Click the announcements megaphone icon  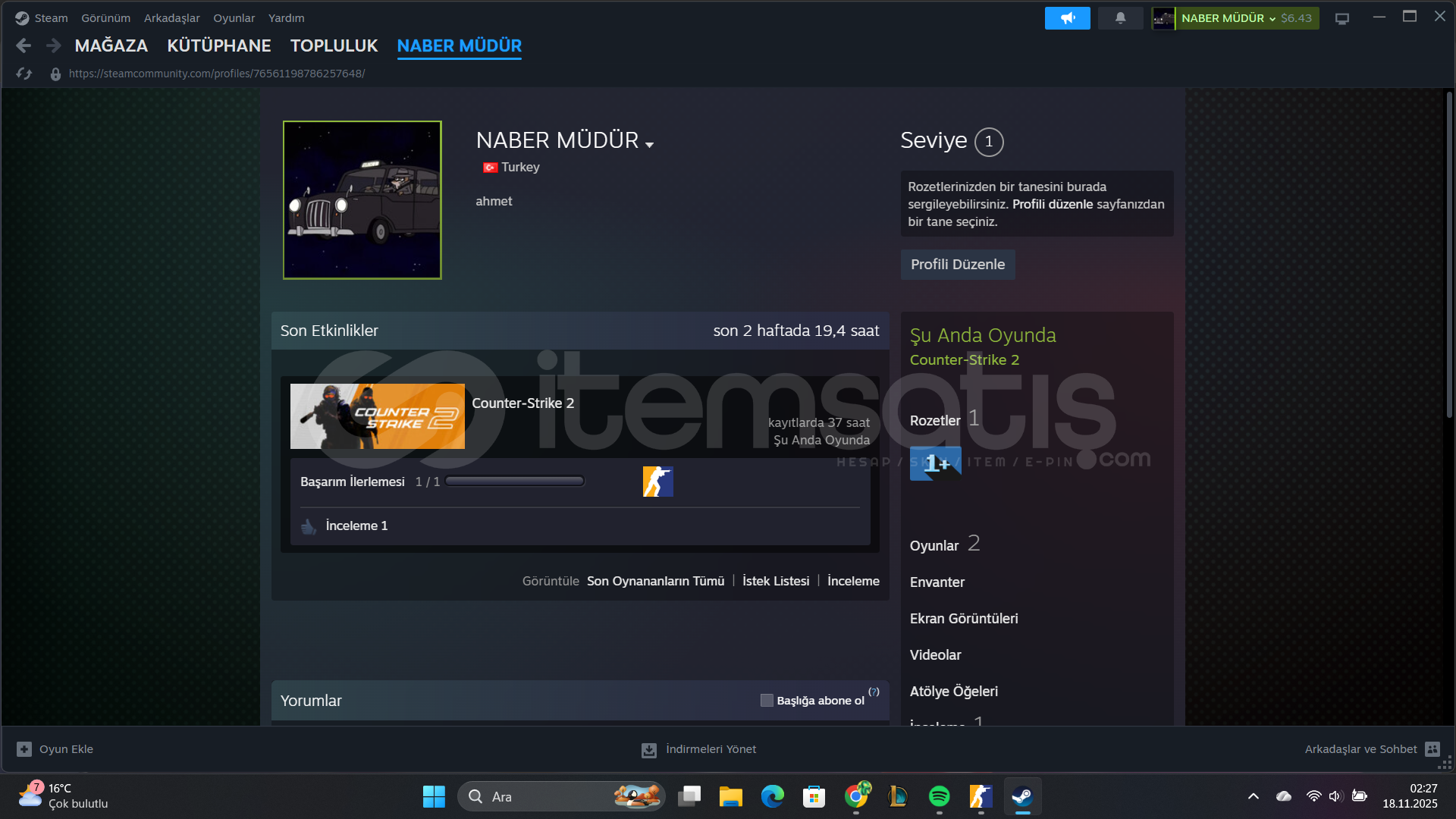tap(1067, 18)
